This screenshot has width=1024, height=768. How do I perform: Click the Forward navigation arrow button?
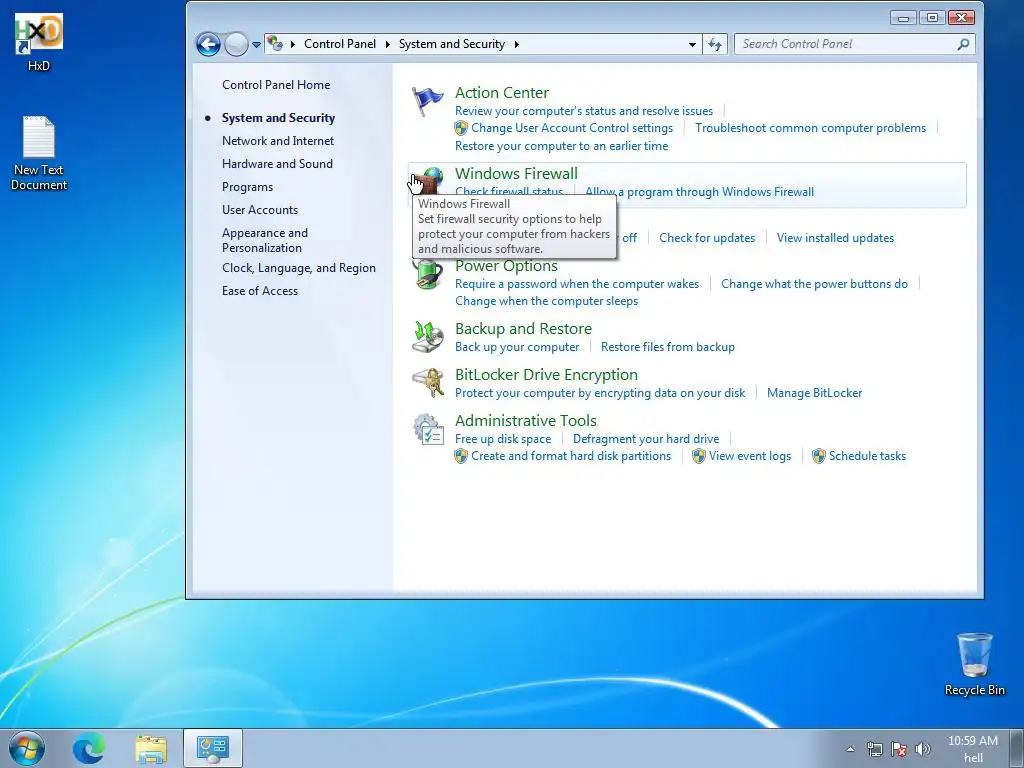coord(236,44)
